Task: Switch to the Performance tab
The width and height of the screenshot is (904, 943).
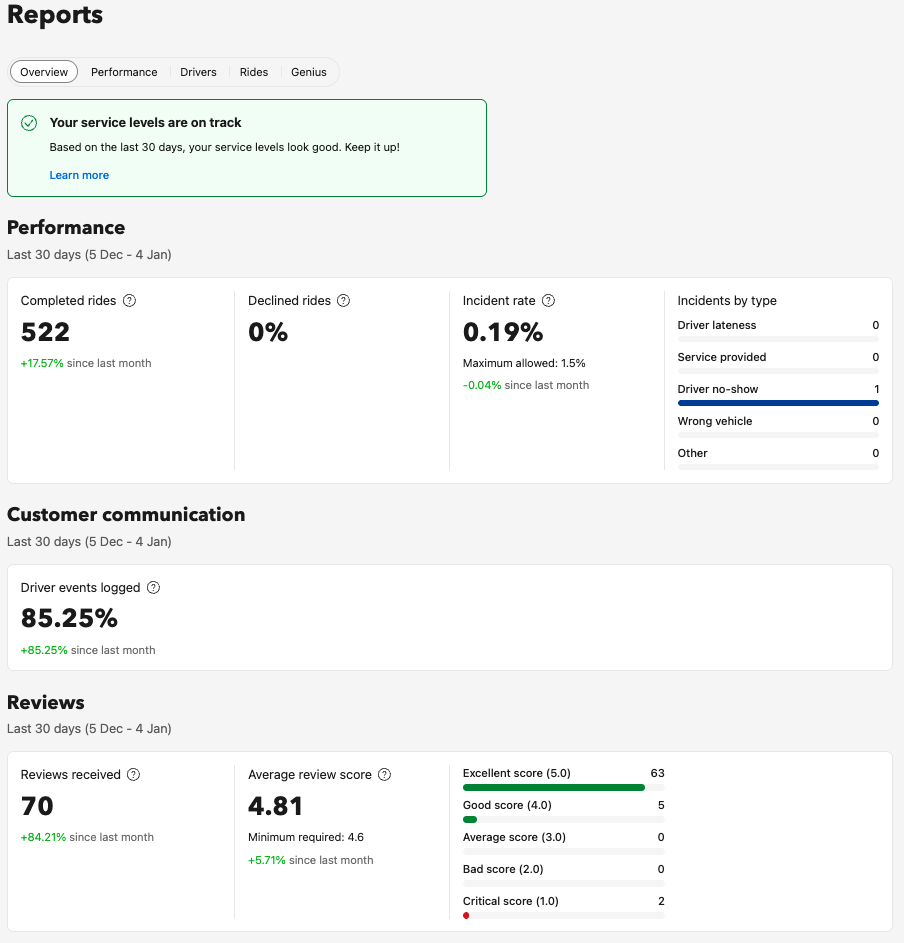Action: point(124,72)
